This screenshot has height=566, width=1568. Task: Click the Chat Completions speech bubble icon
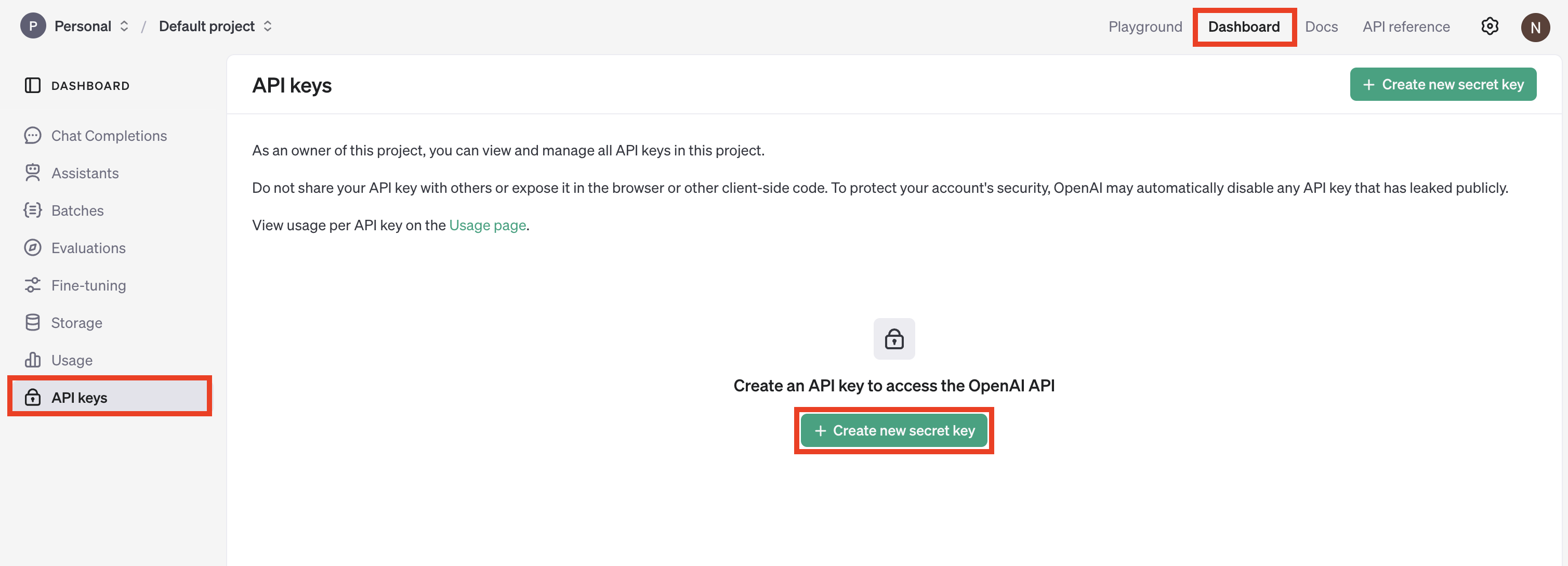point(32,135)
